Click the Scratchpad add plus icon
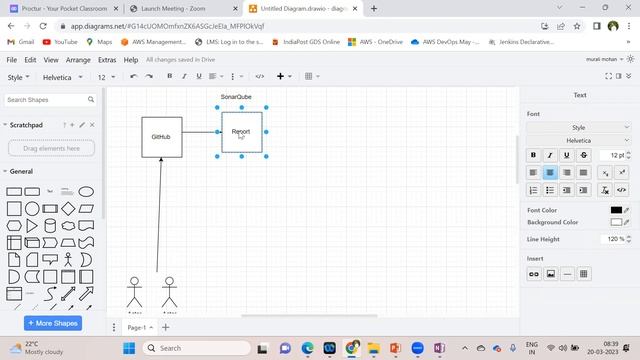 click(72, 125)
